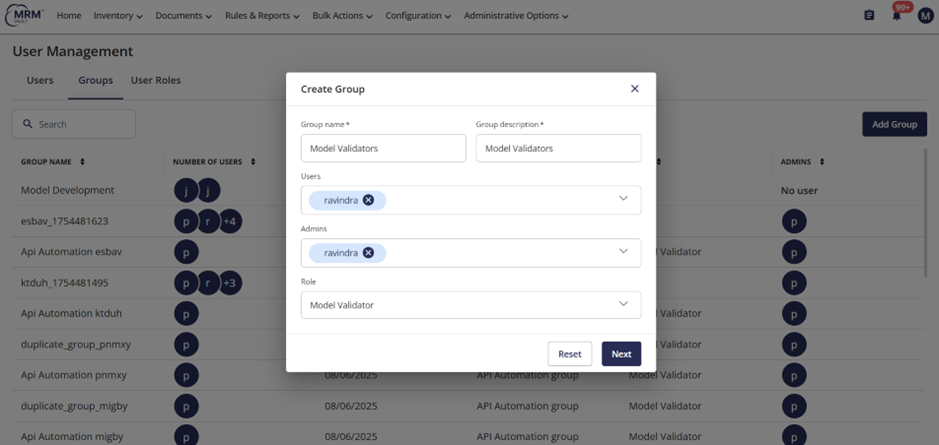This screenshot has height=445, width=939.
Task: Open the Role dropdown
Action: [x=470, y=305]
